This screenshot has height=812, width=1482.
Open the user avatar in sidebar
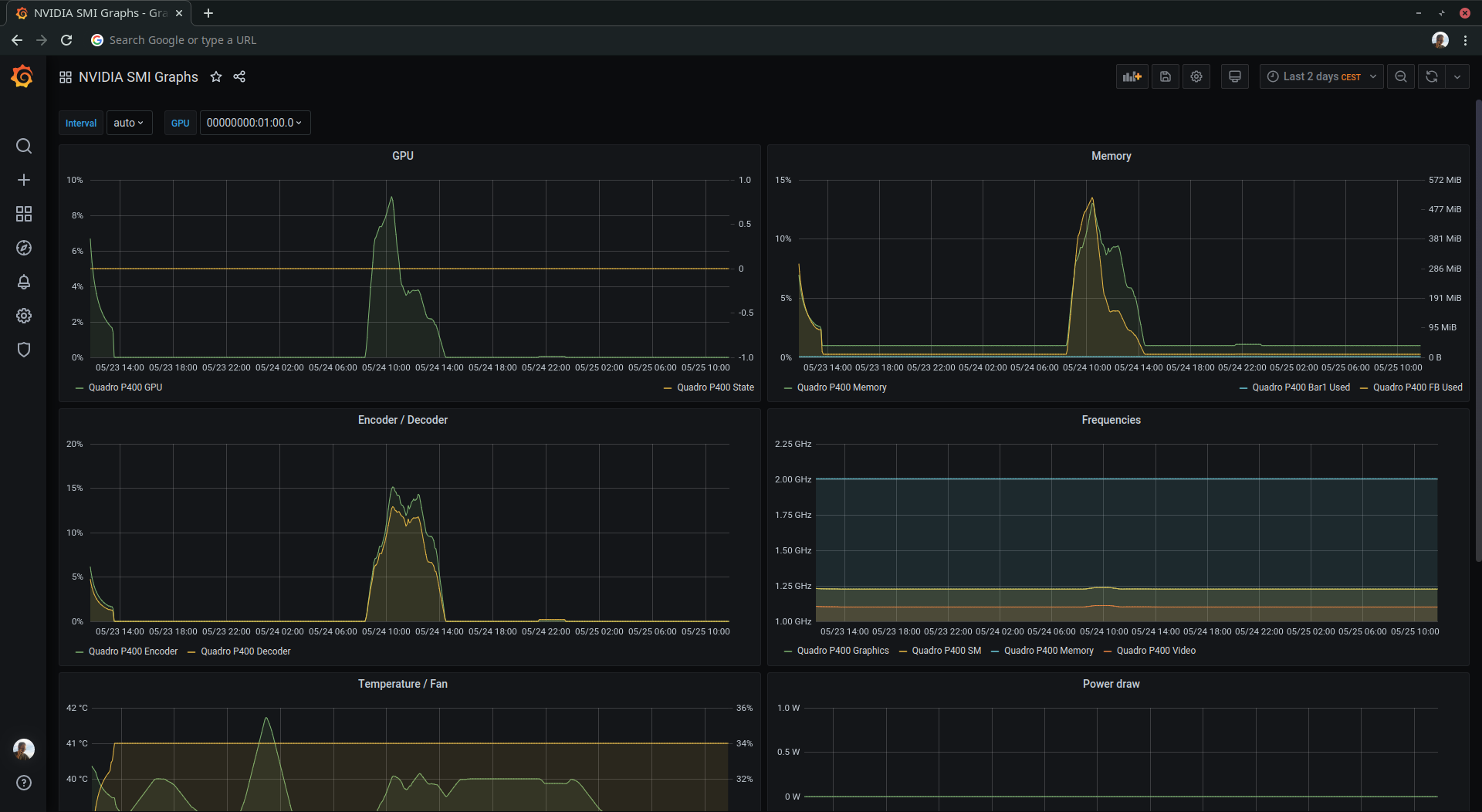point(24,749)
